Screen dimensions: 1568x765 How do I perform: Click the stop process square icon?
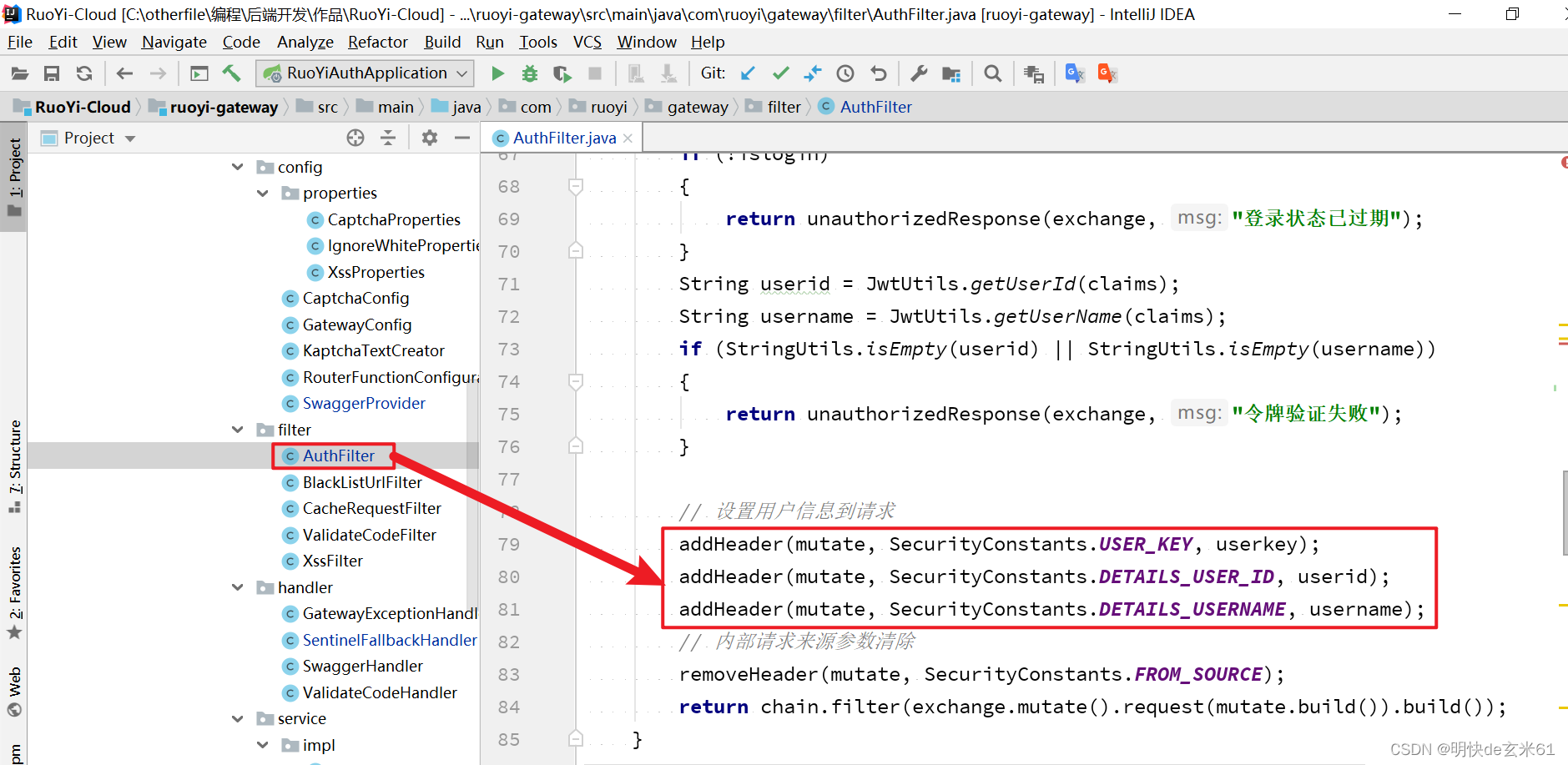595,73
